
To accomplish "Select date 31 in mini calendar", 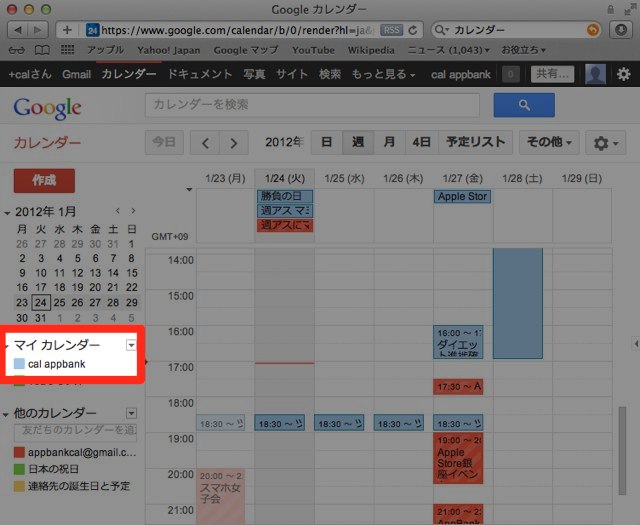I will point(40,318).
